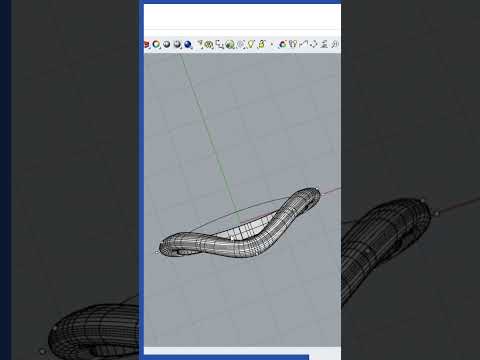Select the light gray shaded sphere icon
Image resolution: width=480 pixels, height=360 pixels.
tap(167, 44)
